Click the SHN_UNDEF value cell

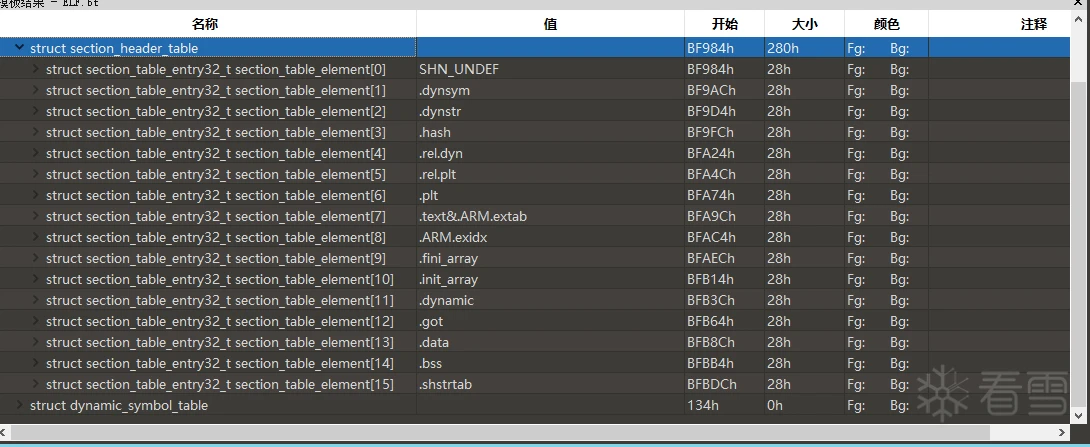click(x=551, y=70)
